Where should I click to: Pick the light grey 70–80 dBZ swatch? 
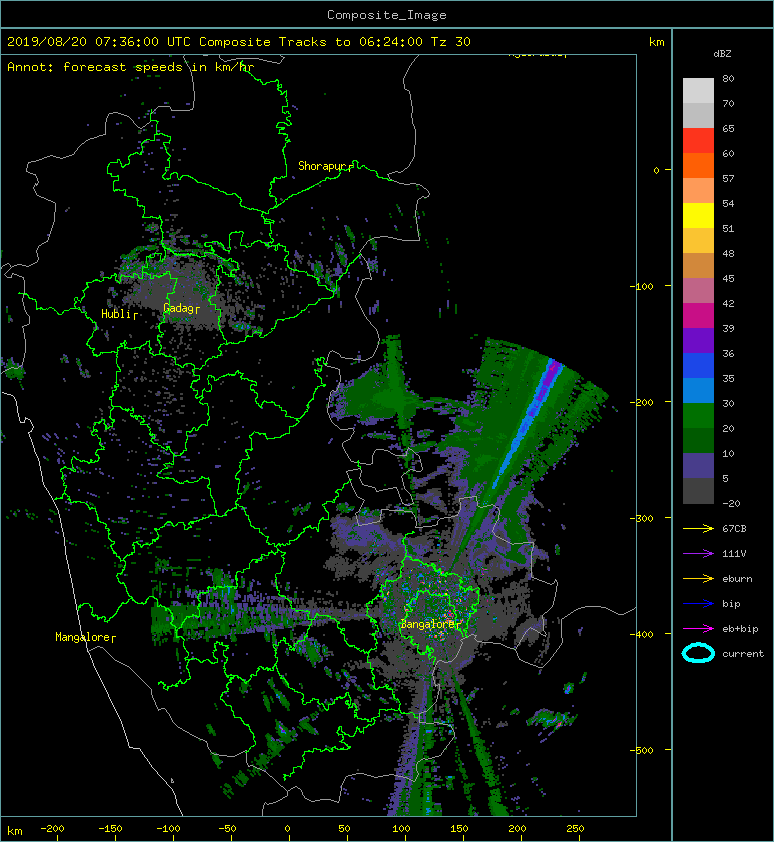tap(698, 91)
